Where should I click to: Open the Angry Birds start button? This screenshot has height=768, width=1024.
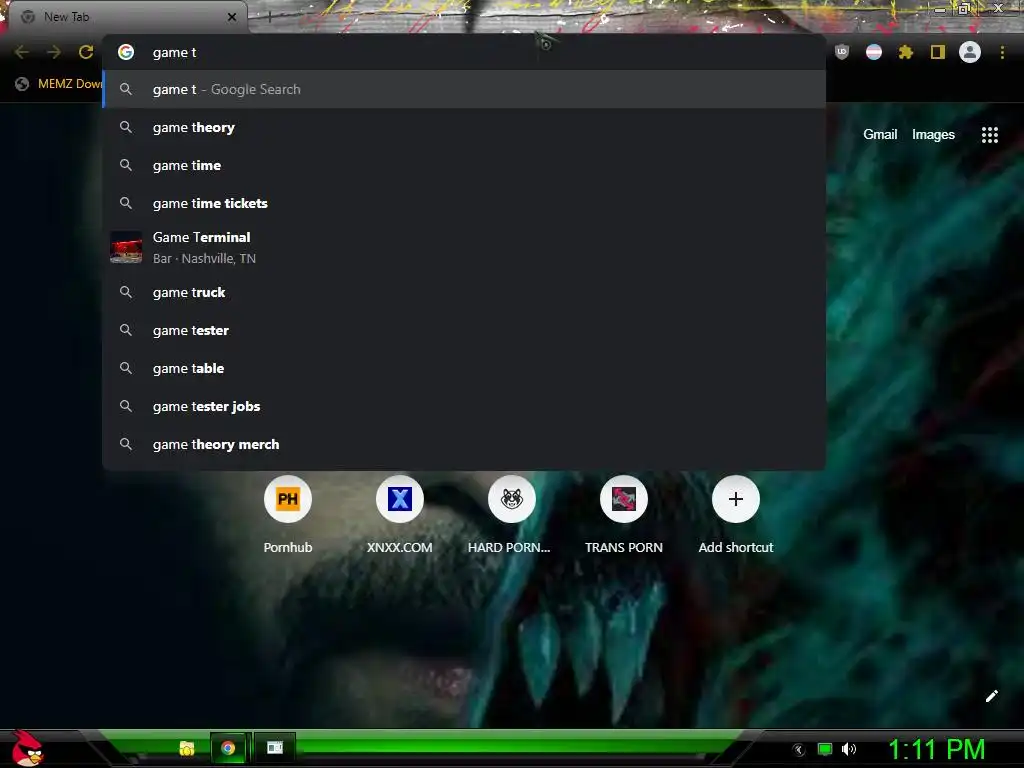tap(26, 748)
